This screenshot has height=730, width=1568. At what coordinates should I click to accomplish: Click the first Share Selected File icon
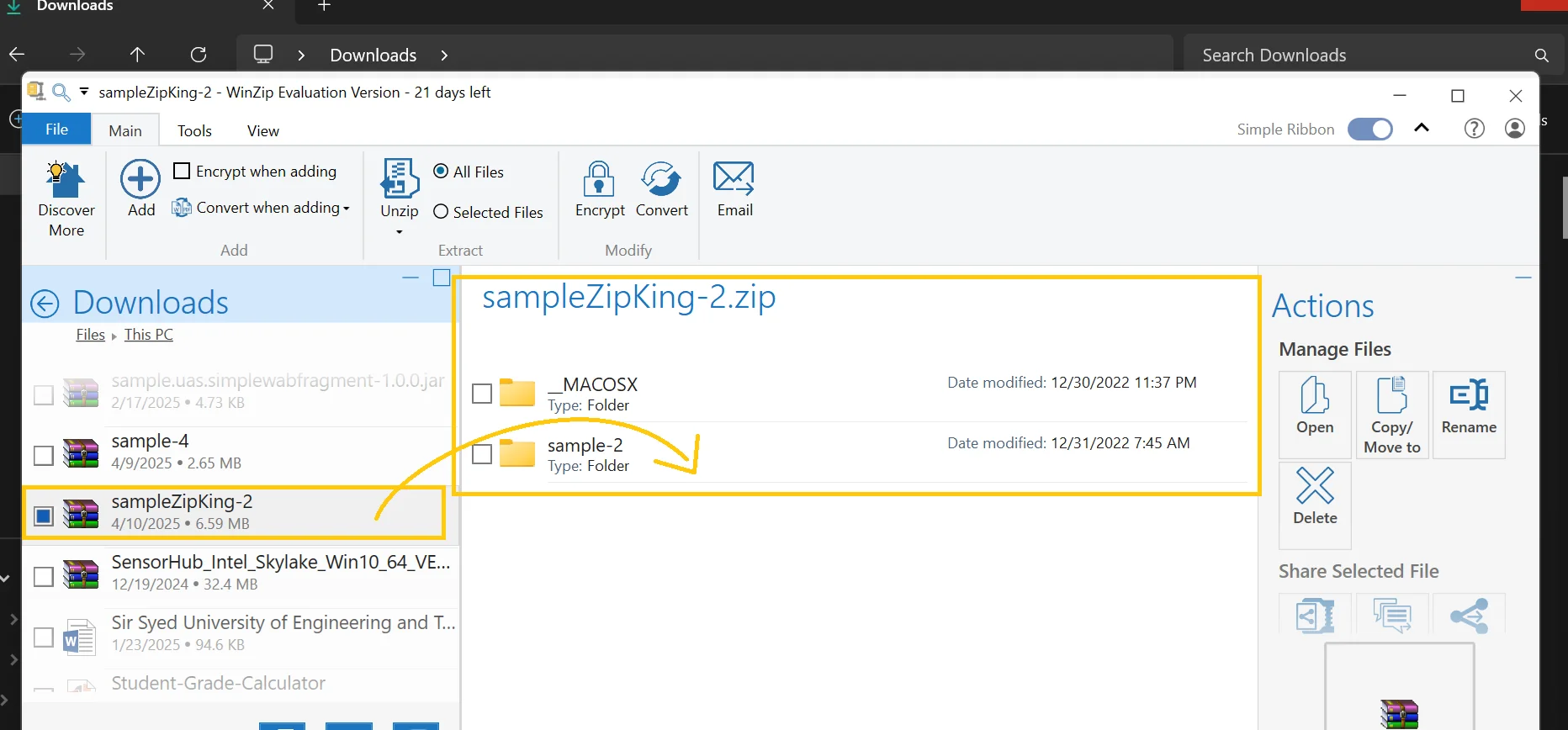[1315, 615]
